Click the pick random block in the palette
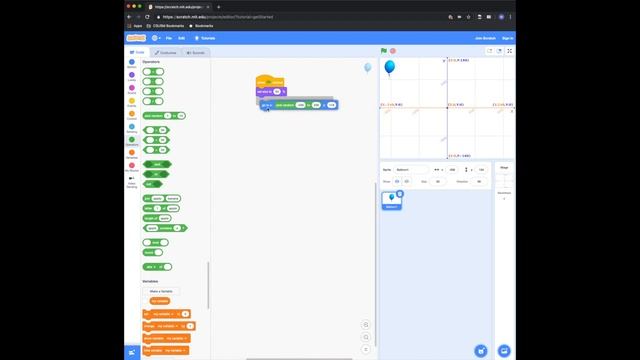 point(164,116)
